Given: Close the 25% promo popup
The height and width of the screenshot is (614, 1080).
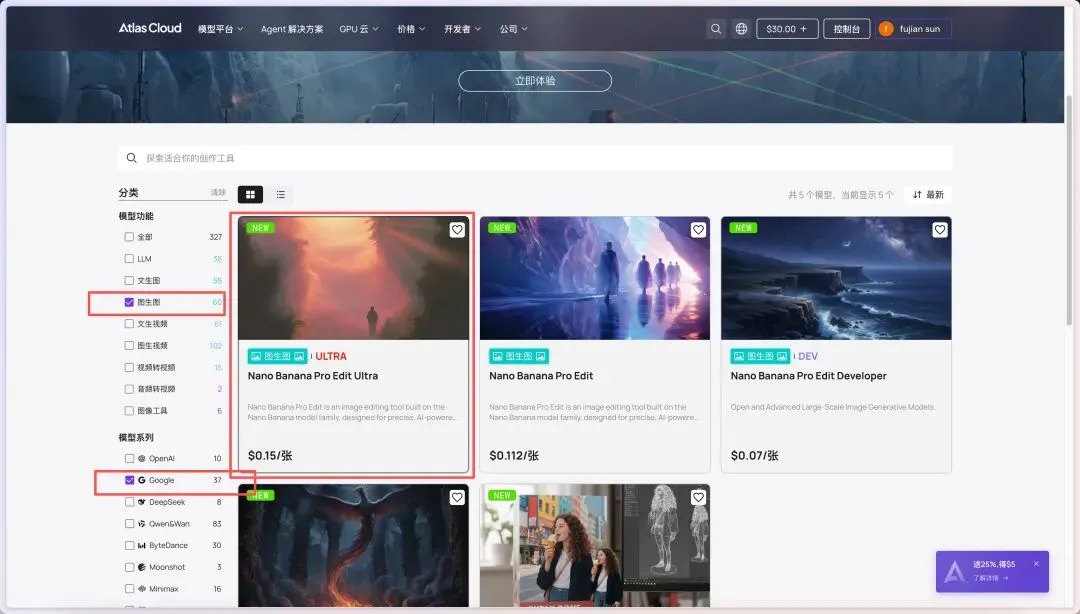Looking at the screenshot, I should pyautogui.click(x=1036, y=564).
